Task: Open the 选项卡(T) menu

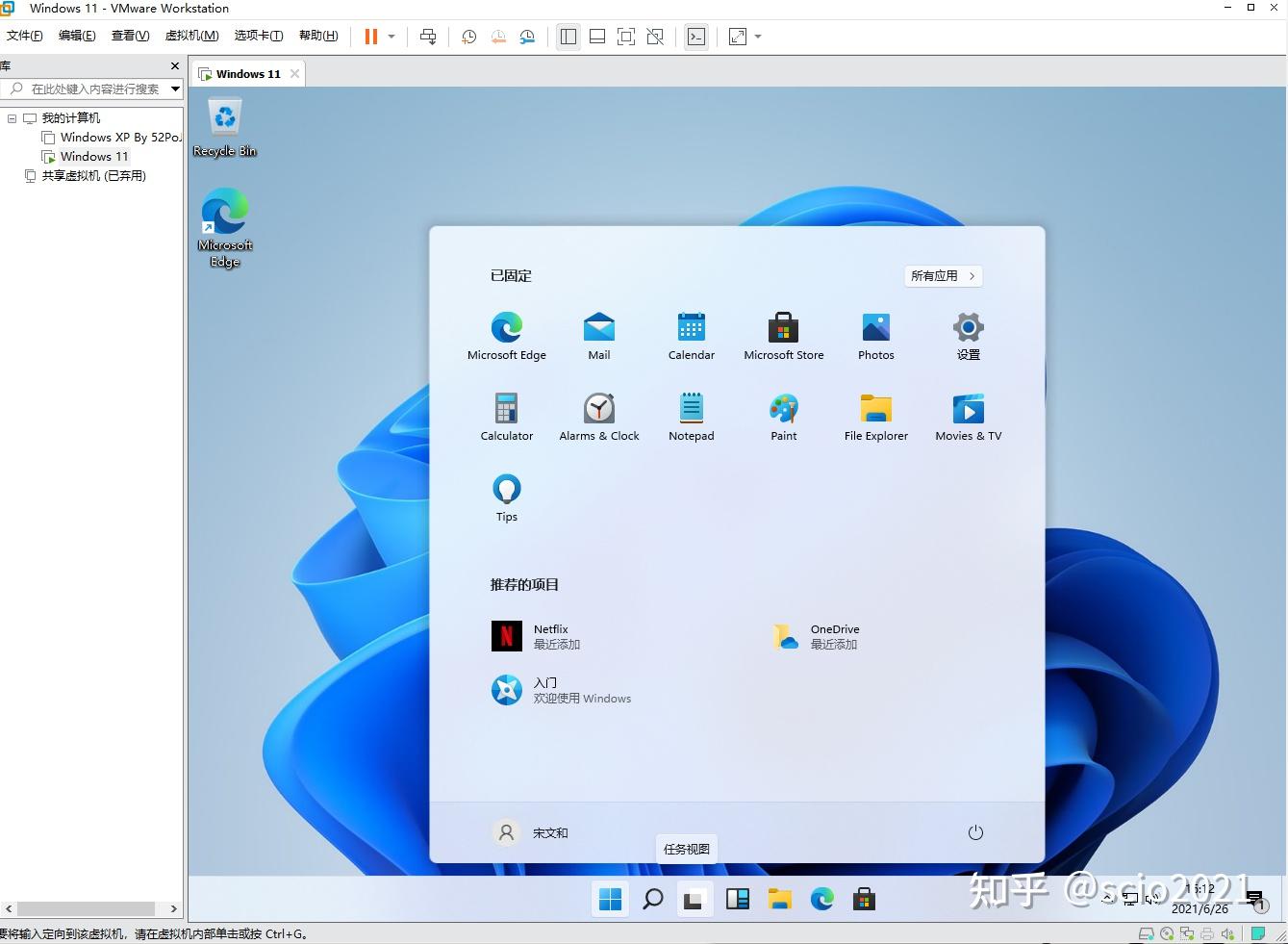Action: coord(259,36)
